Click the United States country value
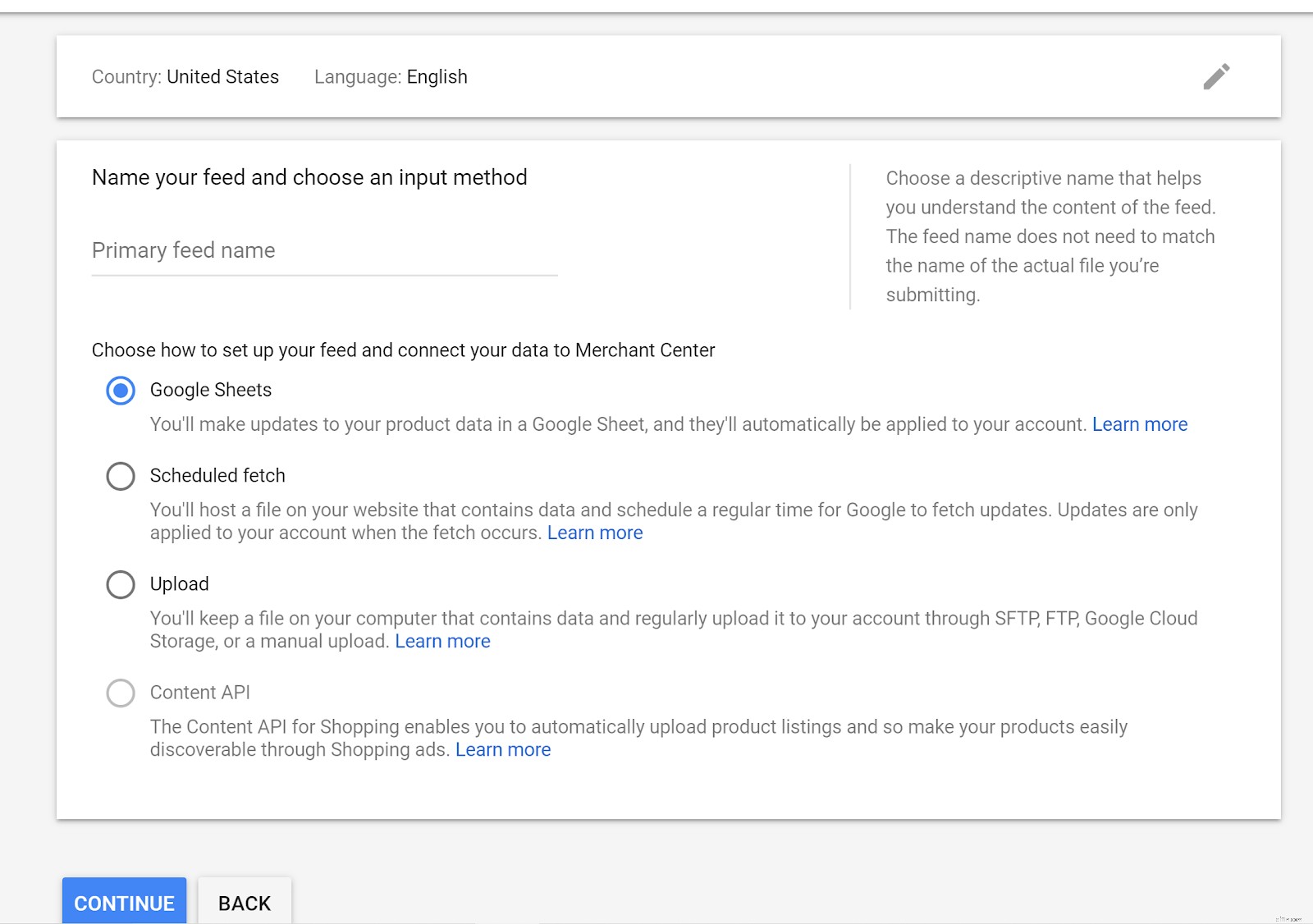1313x924 pixels. coord(223,76)
